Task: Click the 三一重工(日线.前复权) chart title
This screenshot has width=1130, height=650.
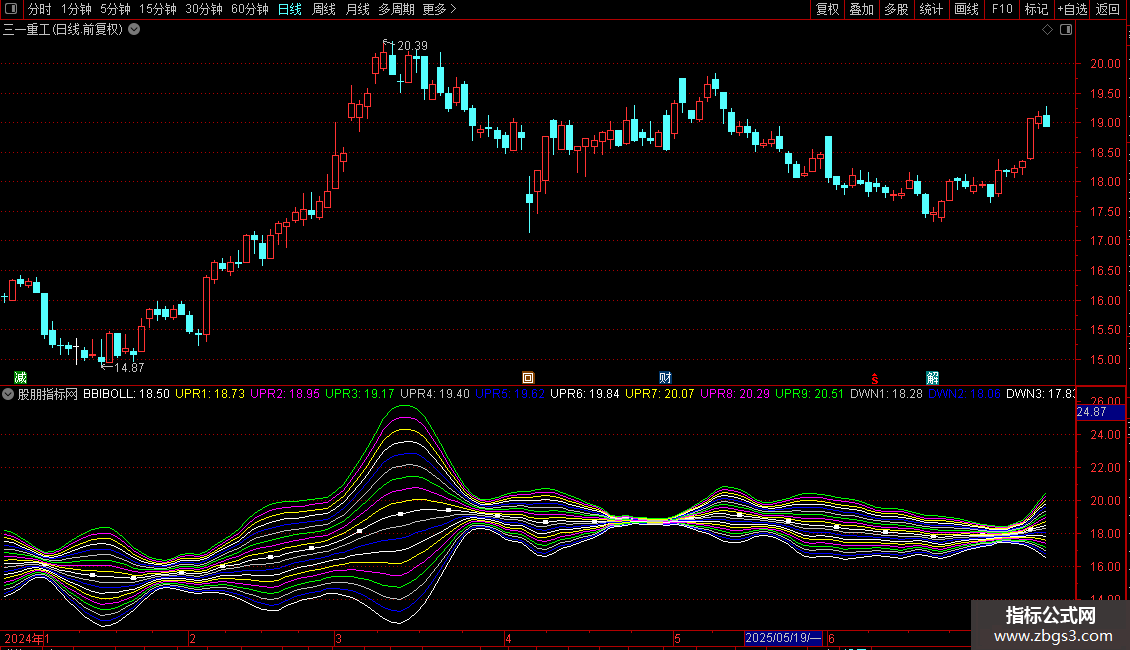Action: tap(63, 30)
